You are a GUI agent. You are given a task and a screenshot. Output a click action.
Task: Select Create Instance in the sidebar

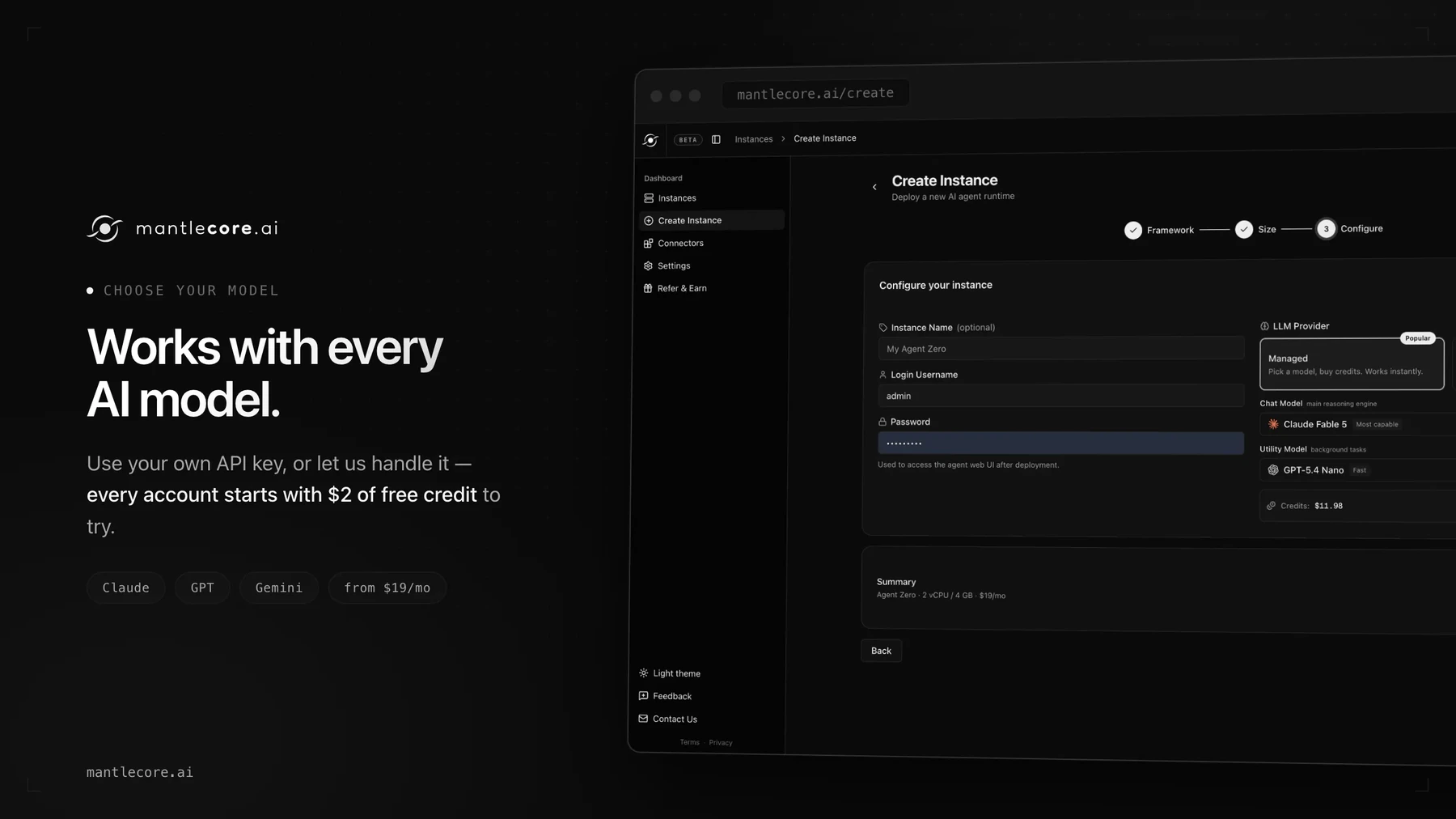click(712, 220)
